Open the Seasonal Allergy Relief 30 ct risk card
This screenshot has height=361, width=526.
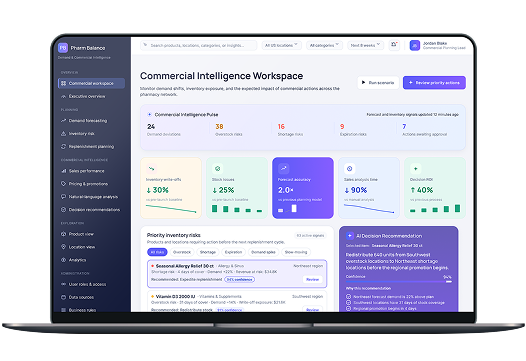pos(237,273)
